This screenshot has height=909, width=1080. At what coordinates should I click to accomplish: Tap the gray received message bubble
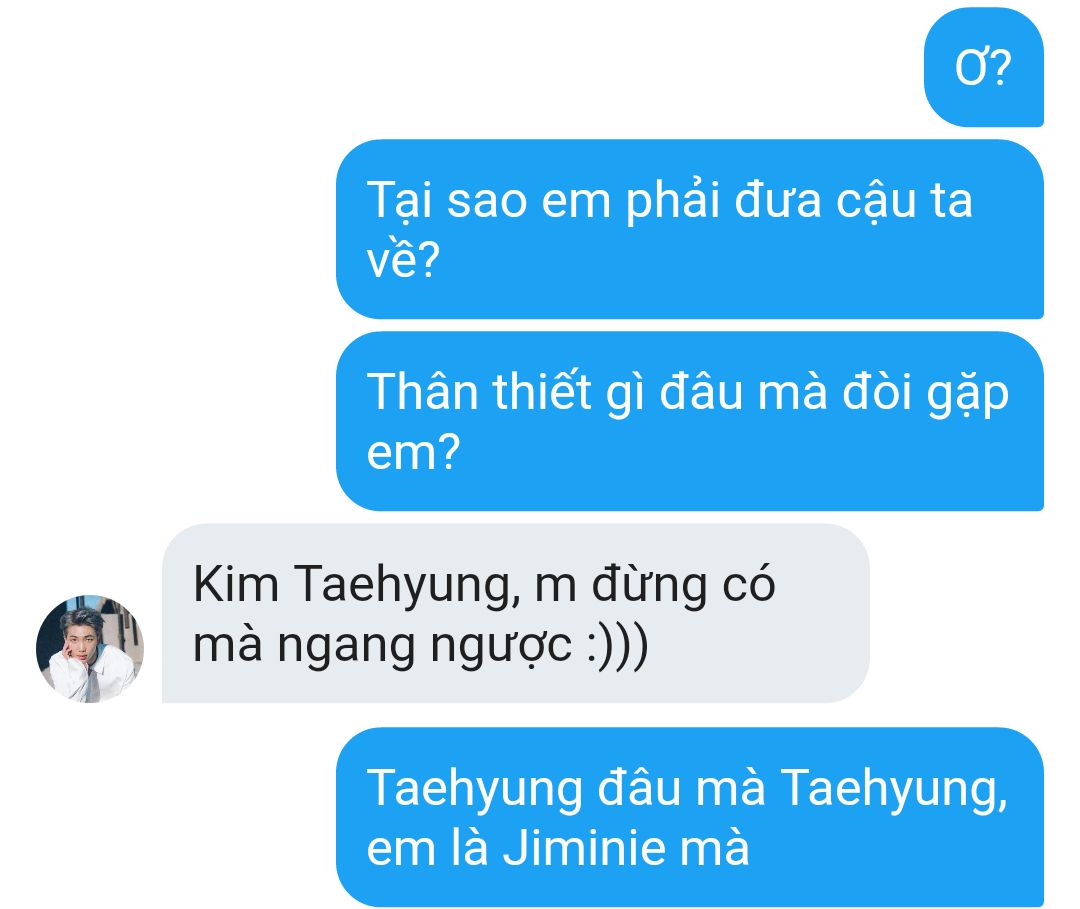(515, 614)
